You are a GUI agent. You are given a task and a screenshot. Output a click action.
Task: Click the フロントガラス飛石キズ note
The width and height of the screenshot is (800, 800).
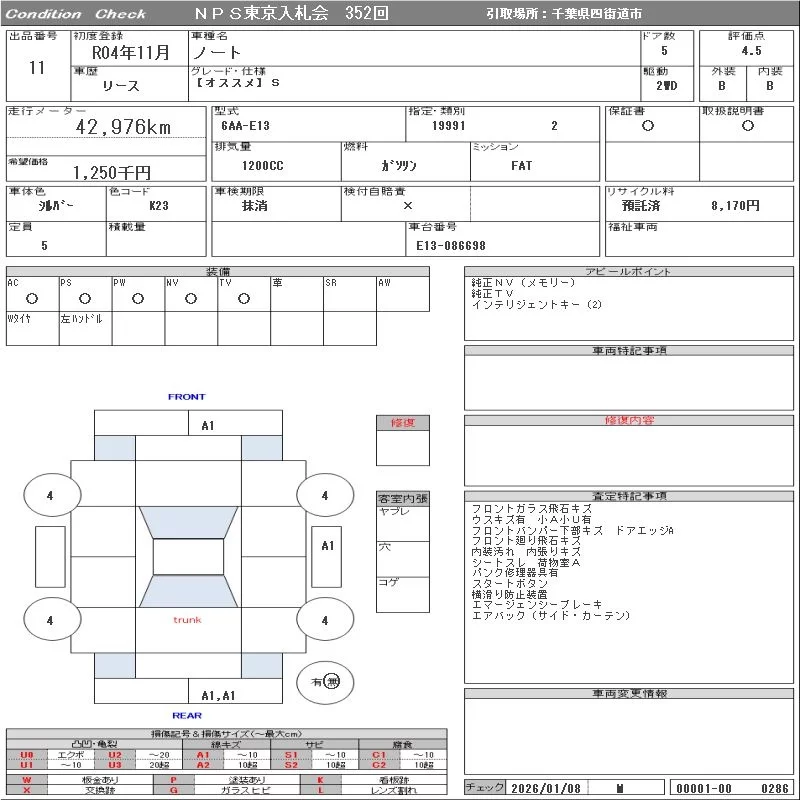532,509
